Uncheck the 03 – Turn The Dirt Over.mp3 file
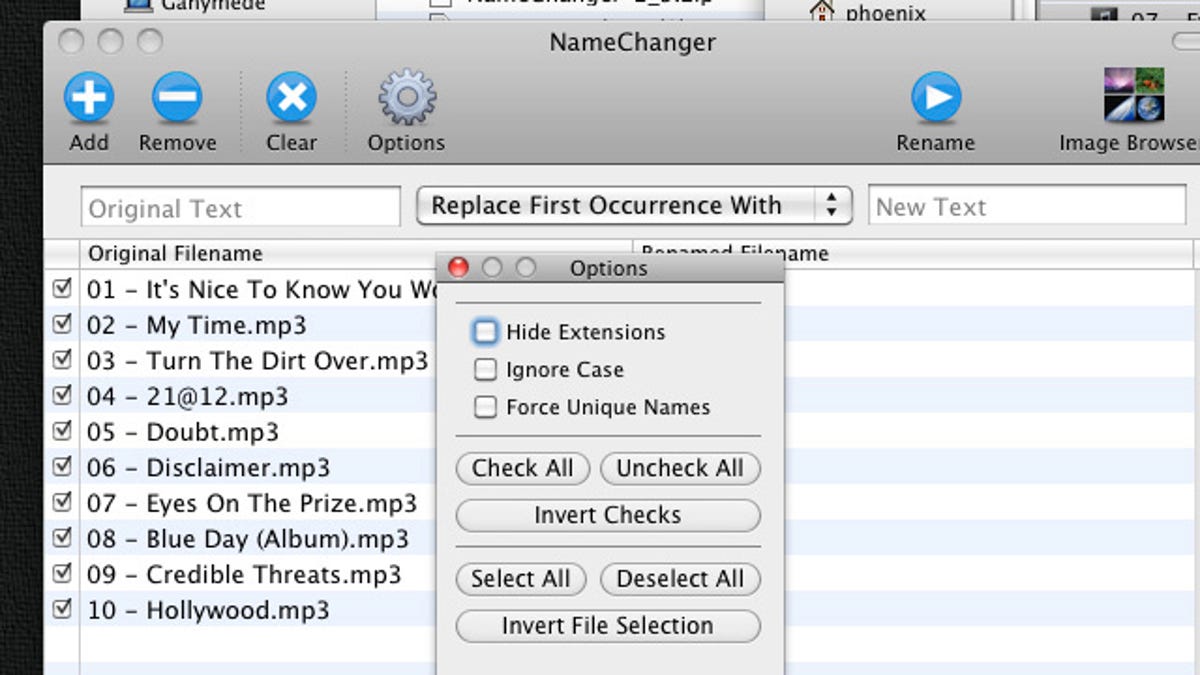The width and height of the screenshot is (1200, 675). pyautogui.click(x=63, y=360)
